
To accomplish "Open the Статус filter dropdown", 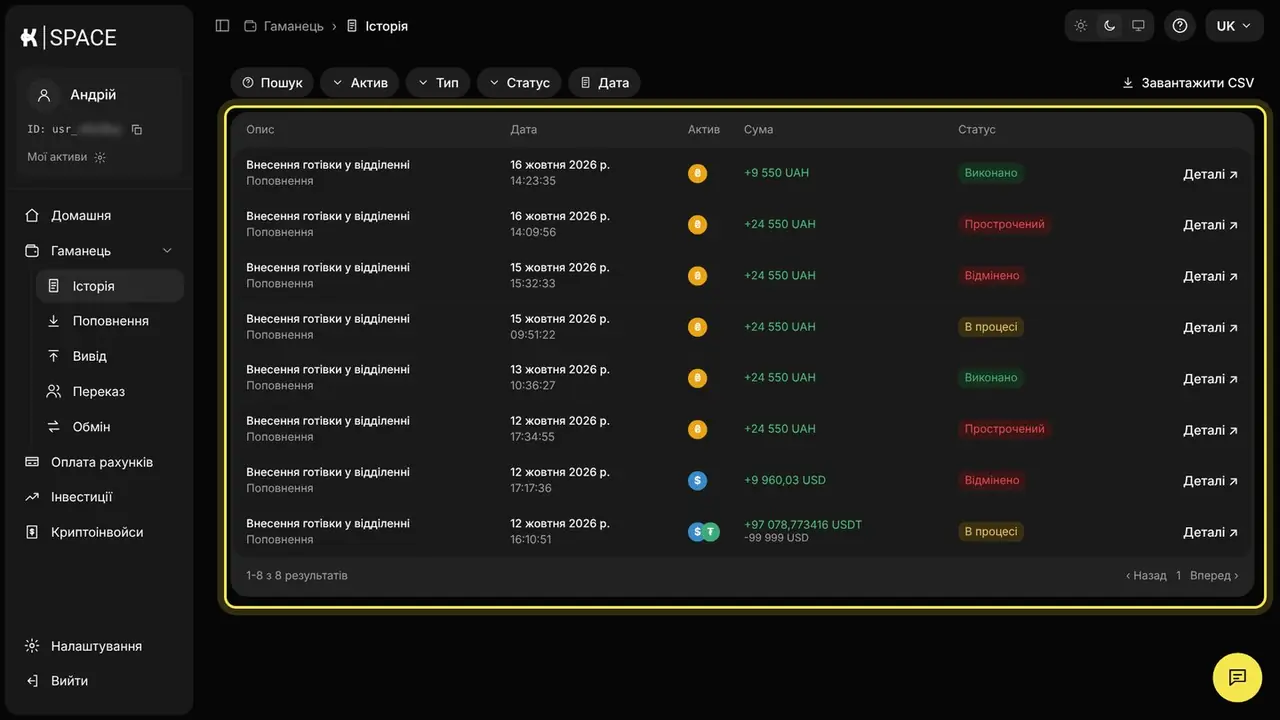I will pyautogui.click(x=519, y=83).
